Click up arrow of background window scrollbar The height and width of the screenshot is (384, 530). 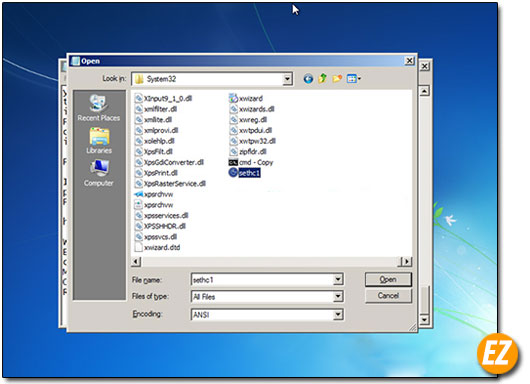425,91
